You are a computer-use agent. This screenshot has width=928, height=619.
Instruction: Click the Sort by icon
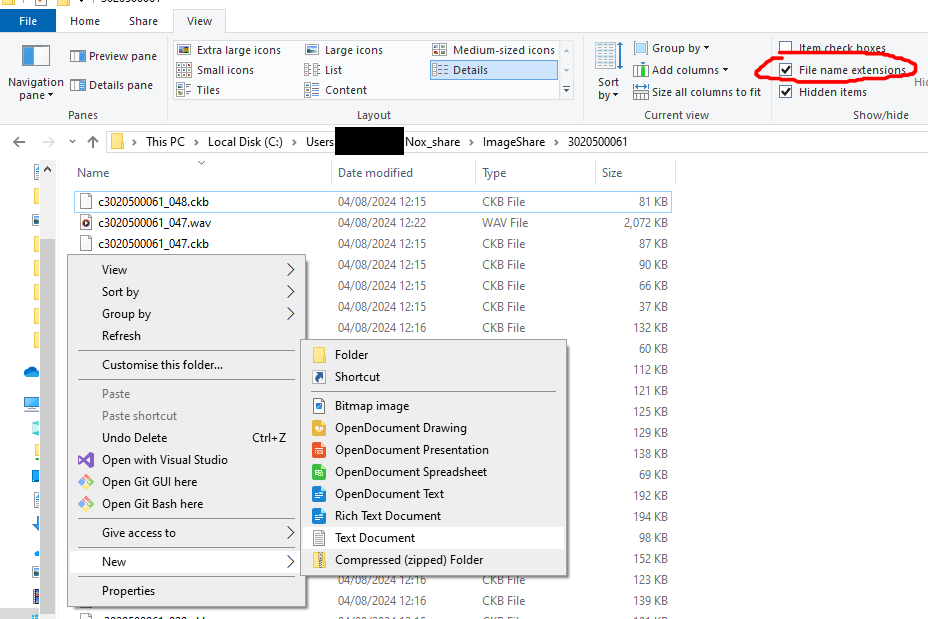pyautogui.click(x=607, y=56)
